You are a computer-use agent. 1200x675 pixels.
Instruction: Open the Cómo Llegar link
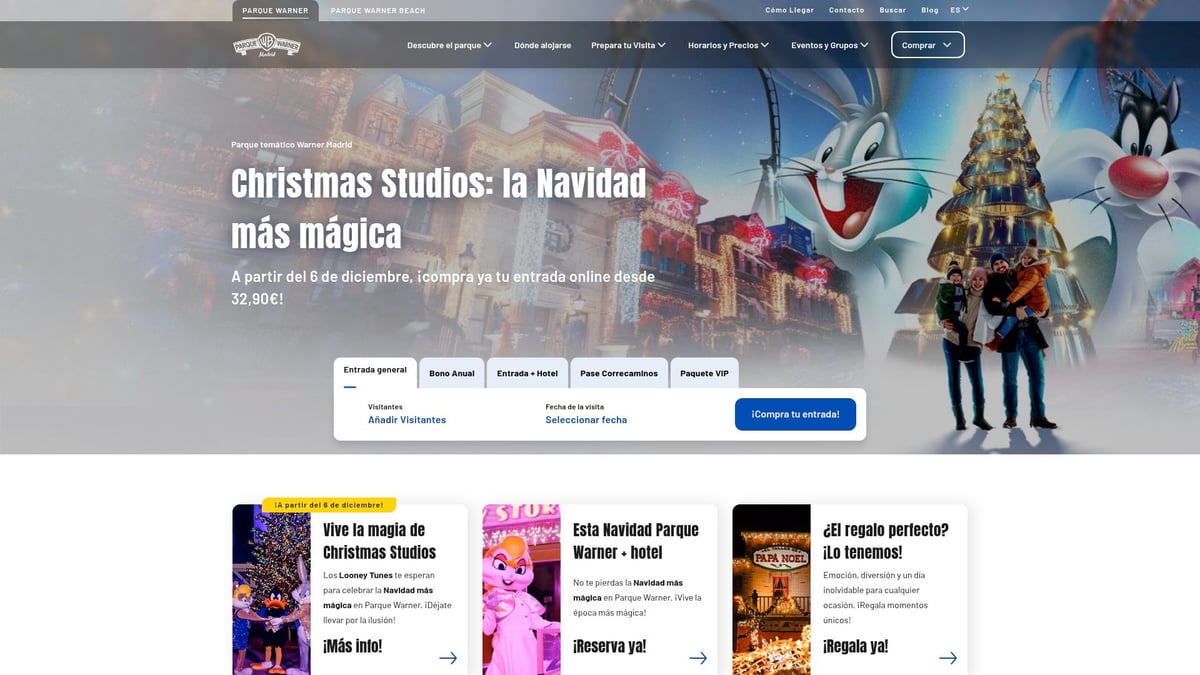(x=789, y=10)
